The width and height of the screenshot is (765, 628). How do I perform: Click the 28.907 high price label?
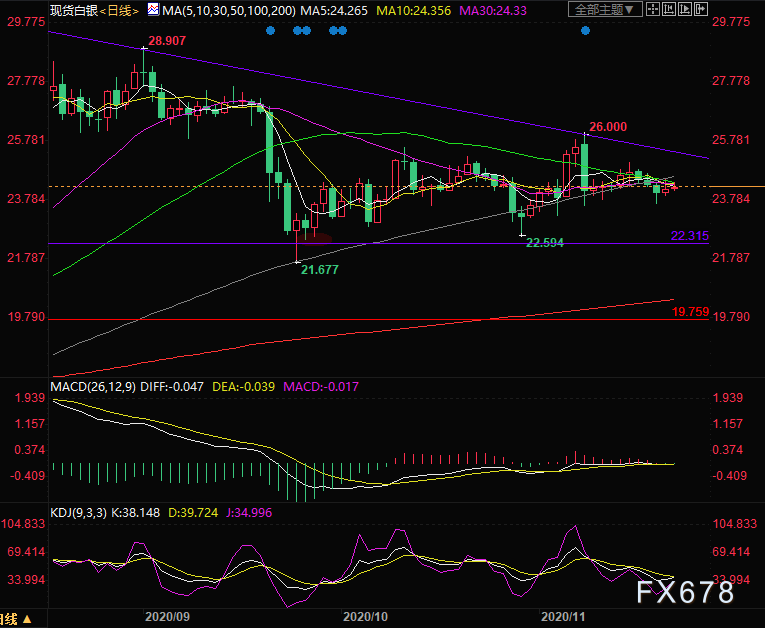pos(167,41)
